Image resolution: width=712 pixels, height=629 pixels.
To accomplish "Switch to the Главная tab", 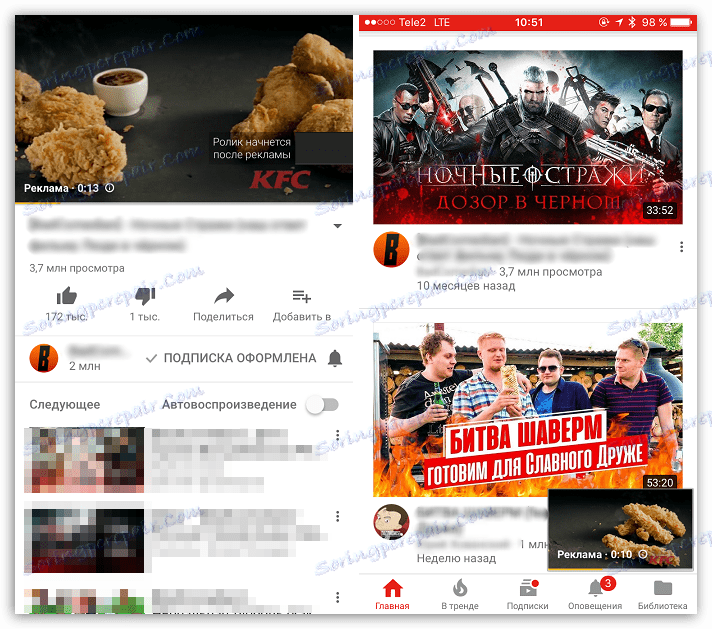I will coord(392,594).
